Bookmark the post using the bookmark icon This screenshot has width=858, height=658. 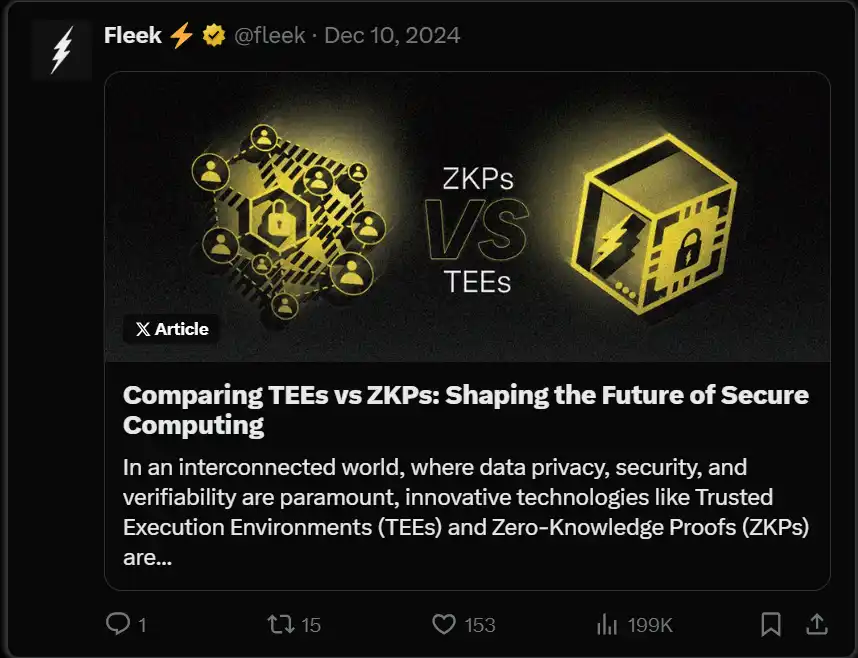(770, 625)
